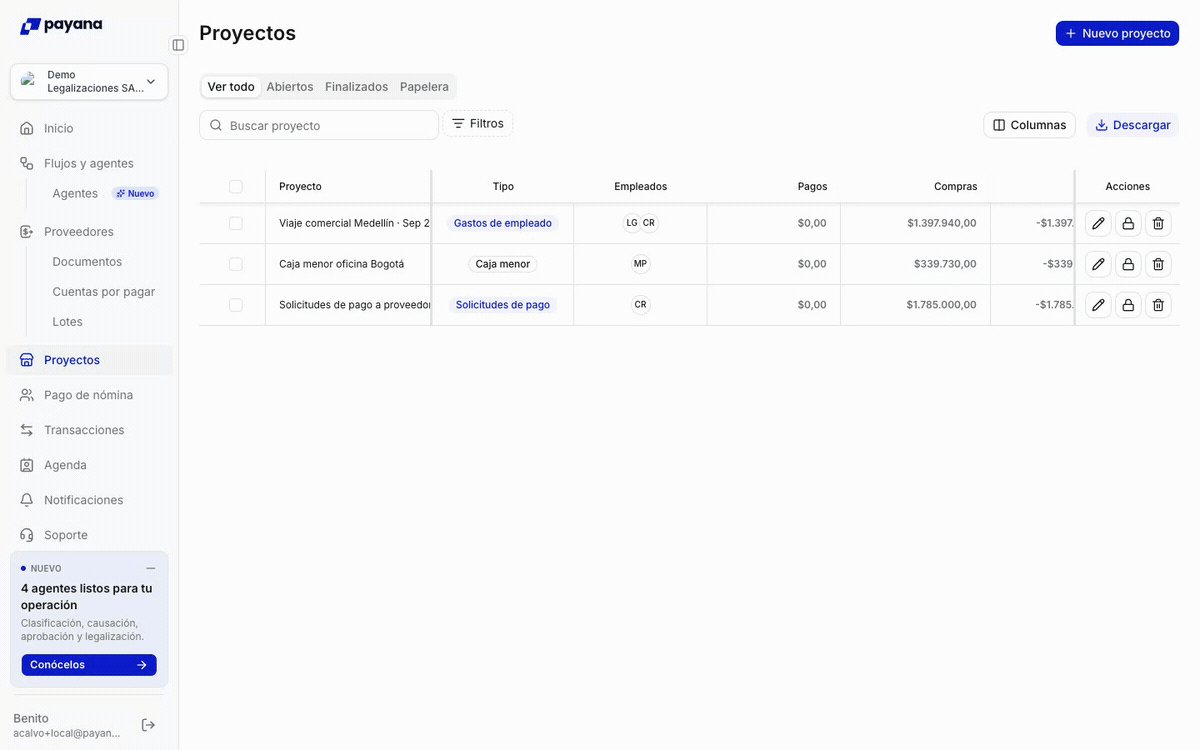Click Descargar to download projects
The width and height of the screenshot is (1200, 750).
(x=1133, y=125)
